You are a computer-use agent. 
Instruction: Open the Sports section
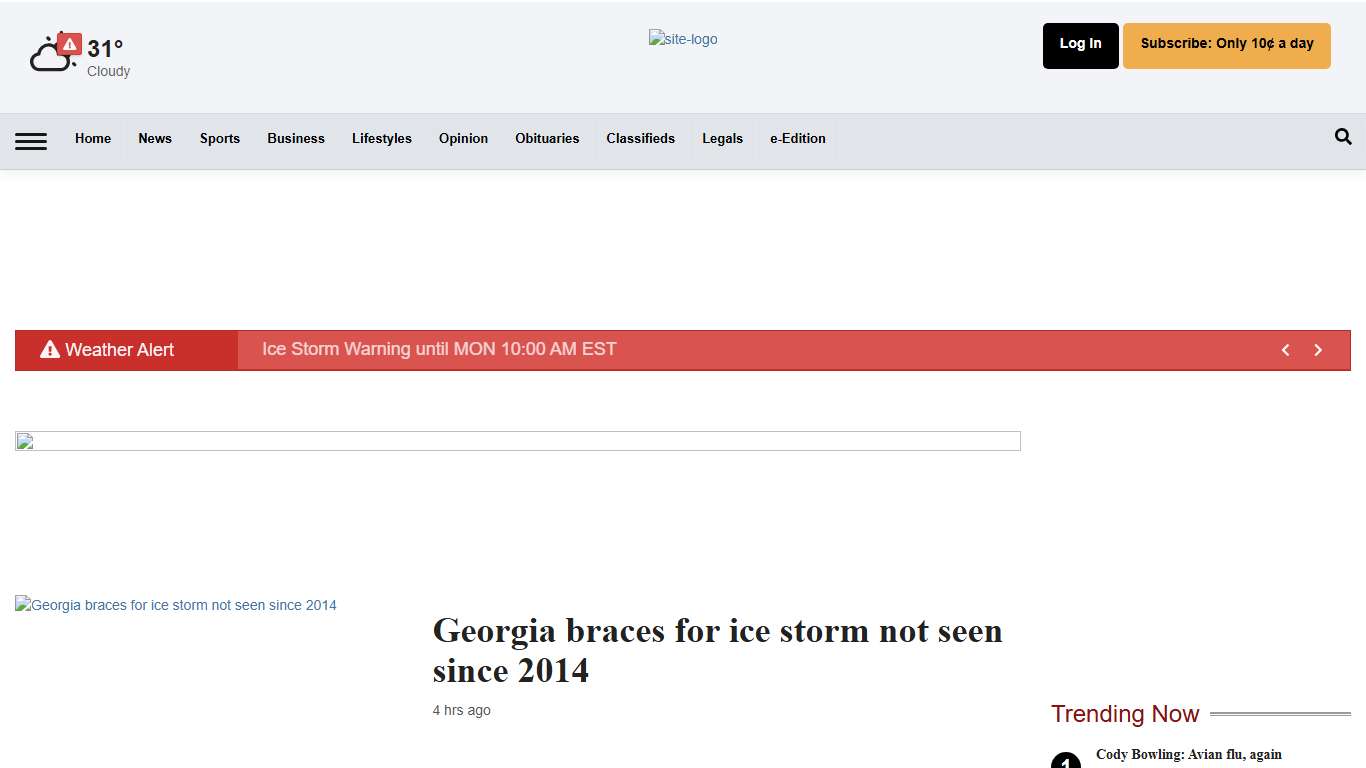219,138
